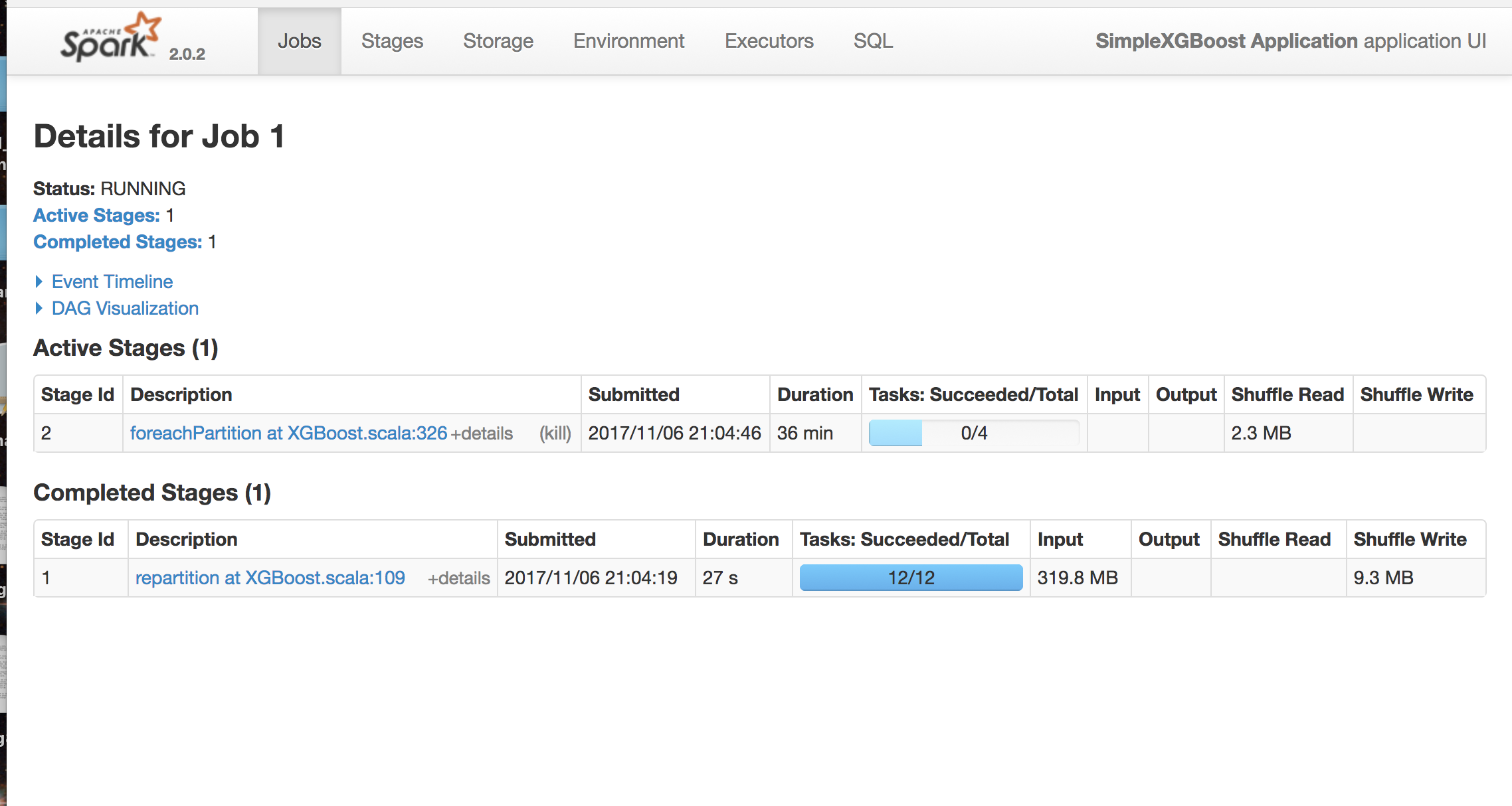Screen dimensions: 1512x806
Task: Open the SQL tab
Action: pyautogui.click(x=873, y=40)
